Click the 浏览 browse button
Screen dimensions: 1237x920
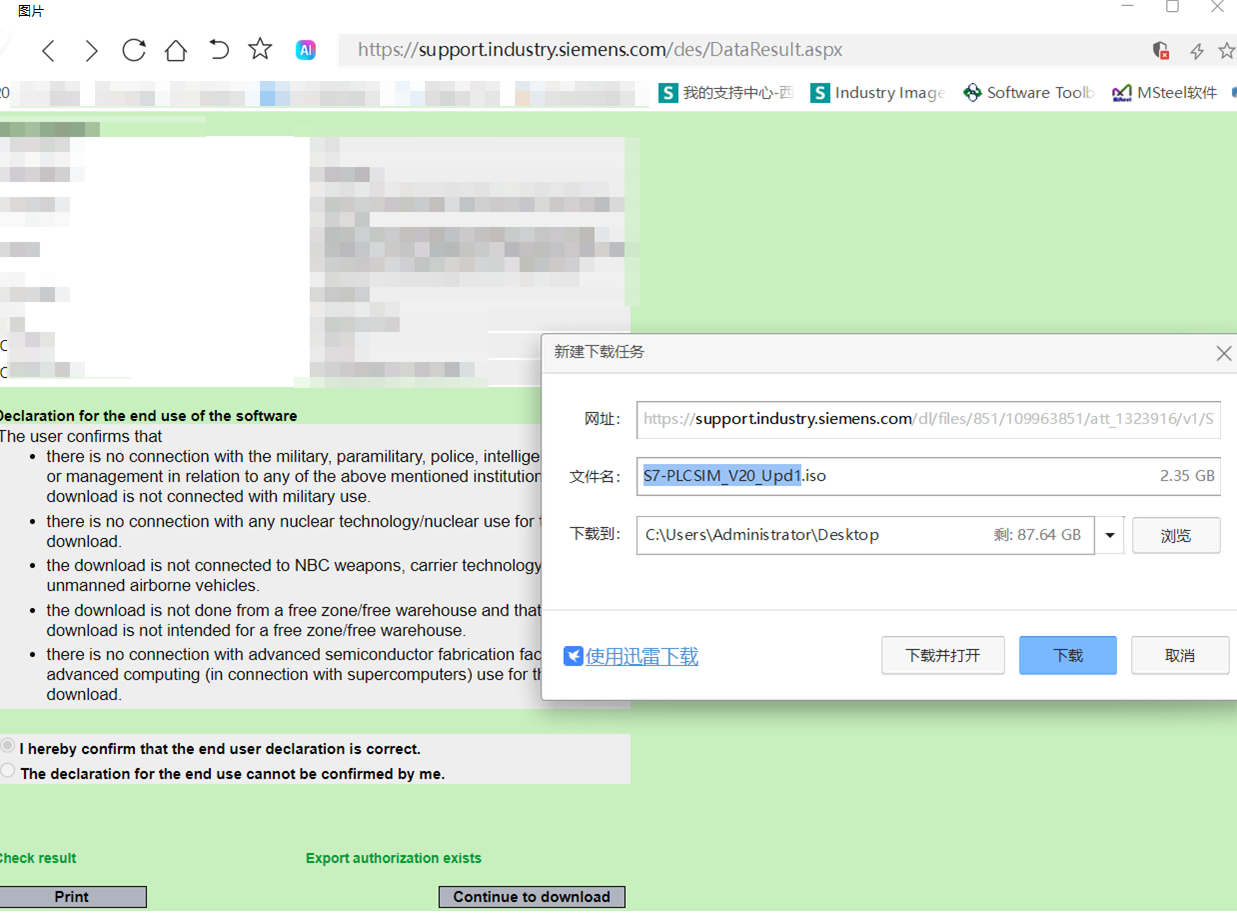point(1175,535)
